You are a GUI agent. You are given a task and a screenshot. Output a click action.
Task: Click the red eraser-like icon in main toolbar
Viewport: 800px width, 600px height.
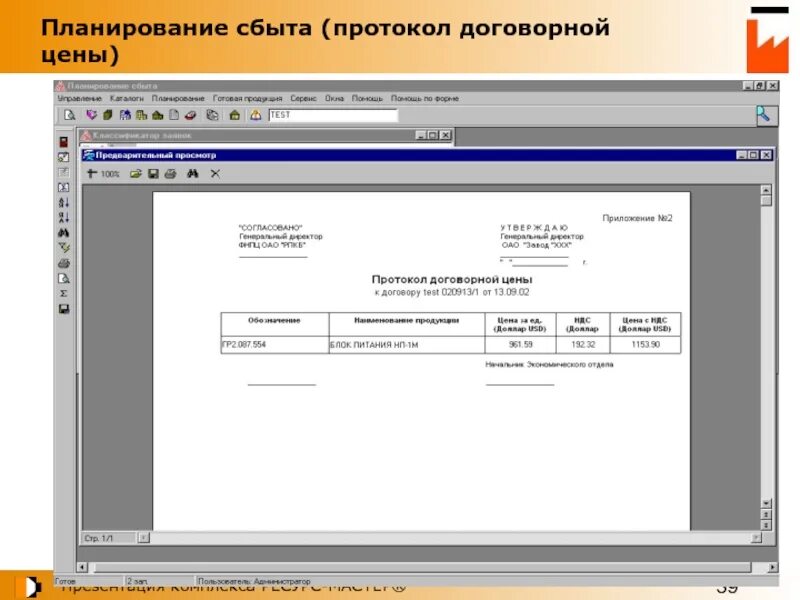190,115
